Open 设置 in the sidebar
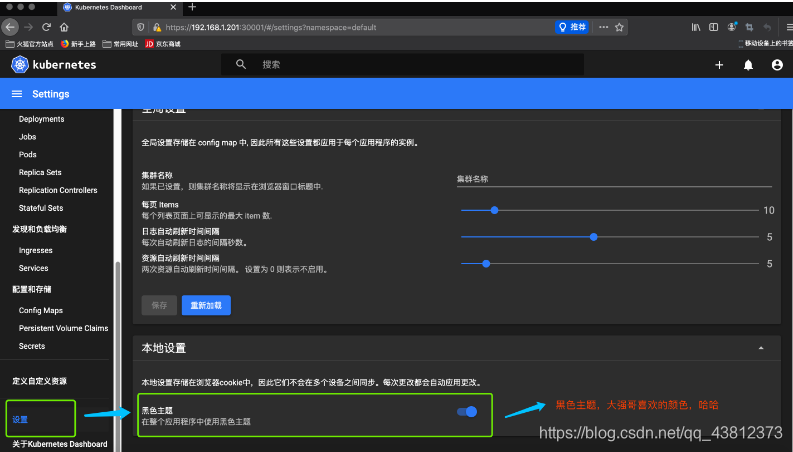Viewport: 793px width, 452px height. click(20, 419)
